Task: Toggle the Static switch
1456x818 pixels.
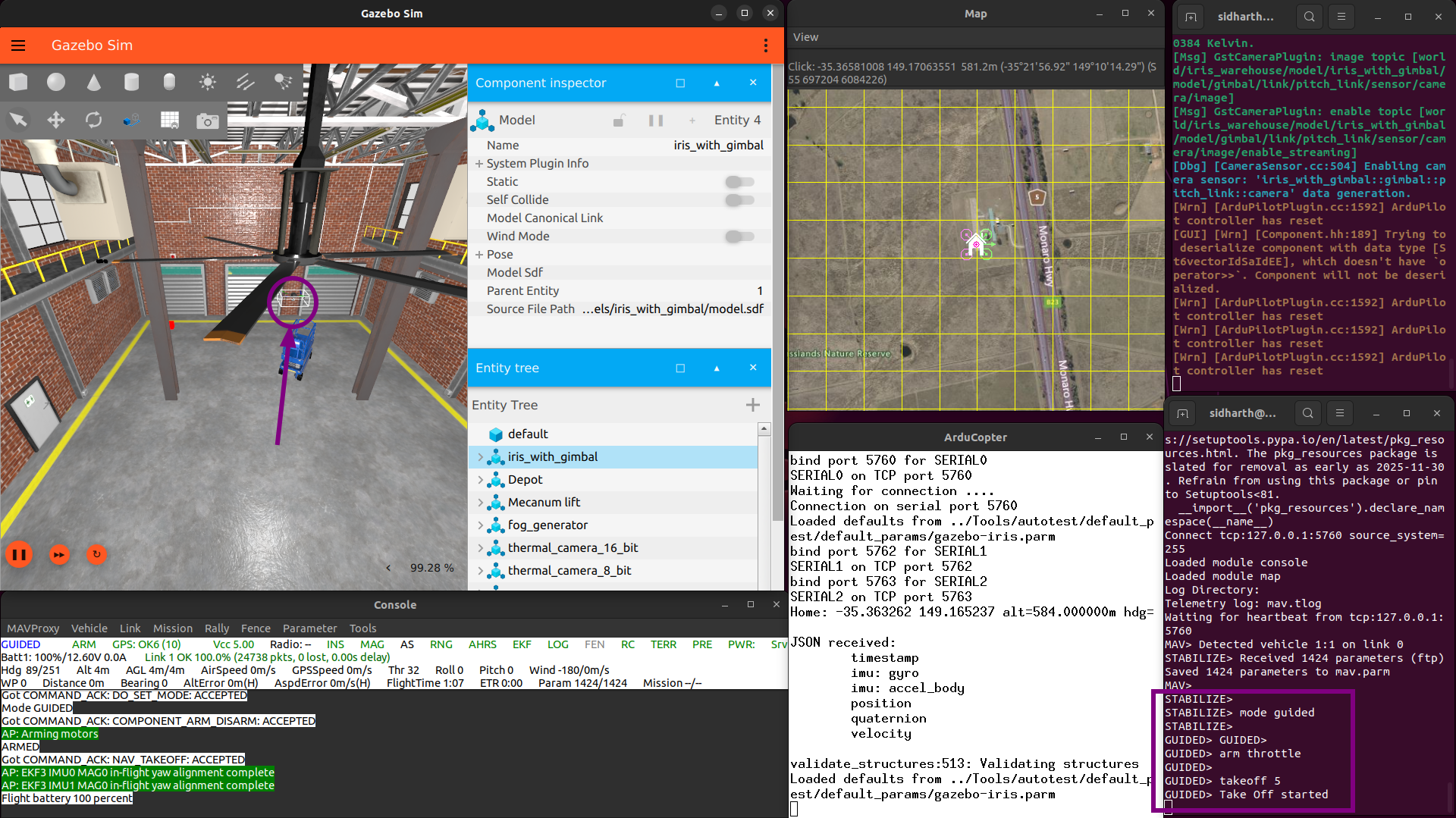Action: tap(739, 182)
